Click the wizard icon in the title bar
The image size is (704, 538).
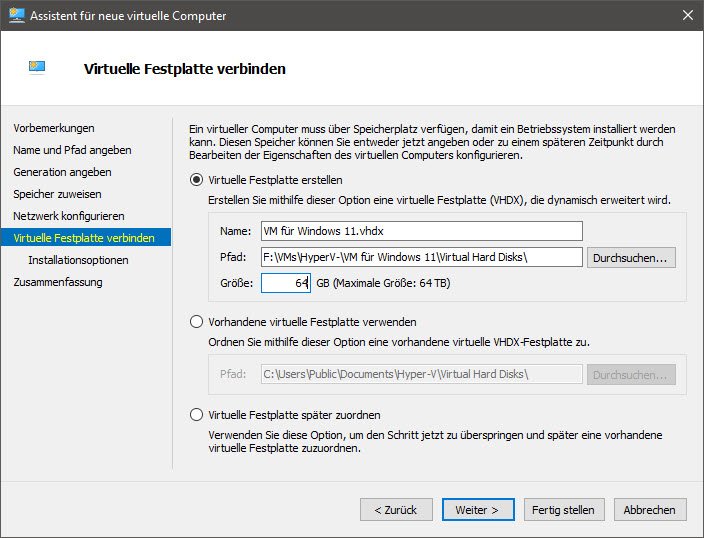[x=17, y=15]
